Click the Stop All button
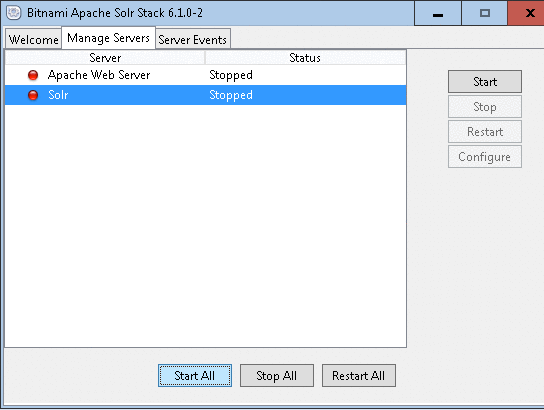 coord(277,375)
